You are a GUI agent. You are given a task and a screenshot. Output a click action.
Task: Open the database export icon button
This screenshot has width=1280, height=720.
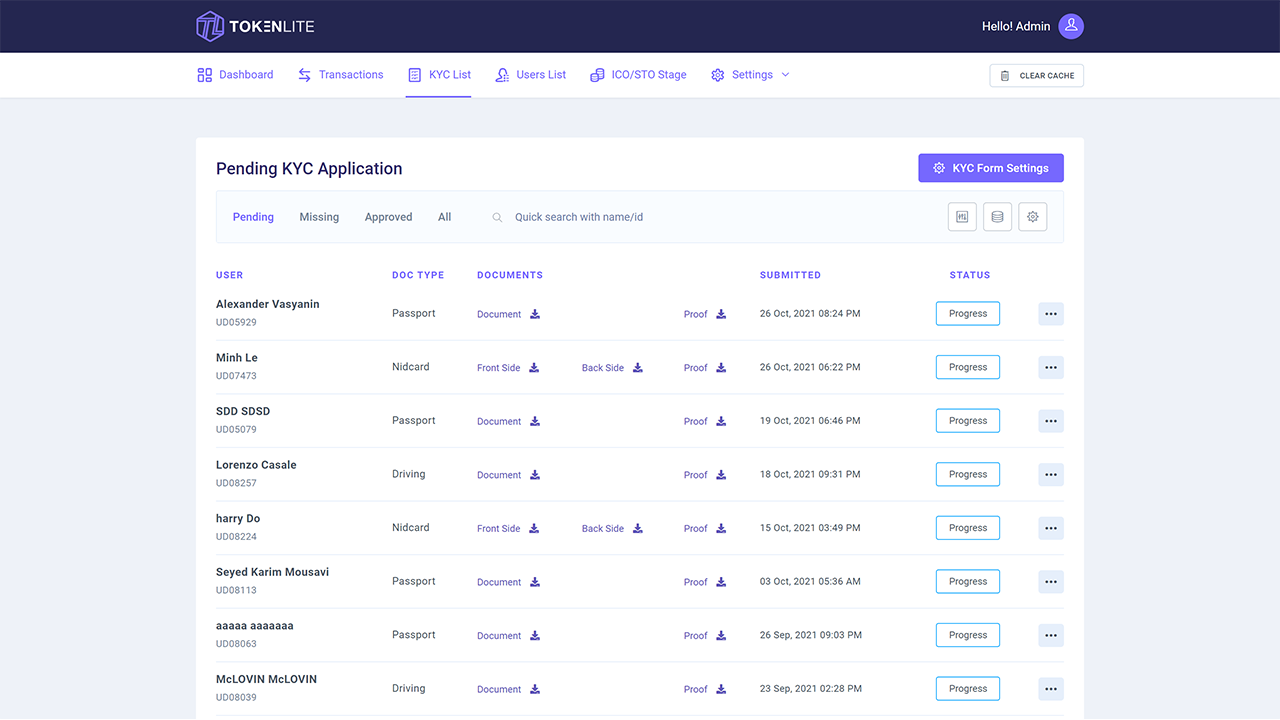pos(997,216)
